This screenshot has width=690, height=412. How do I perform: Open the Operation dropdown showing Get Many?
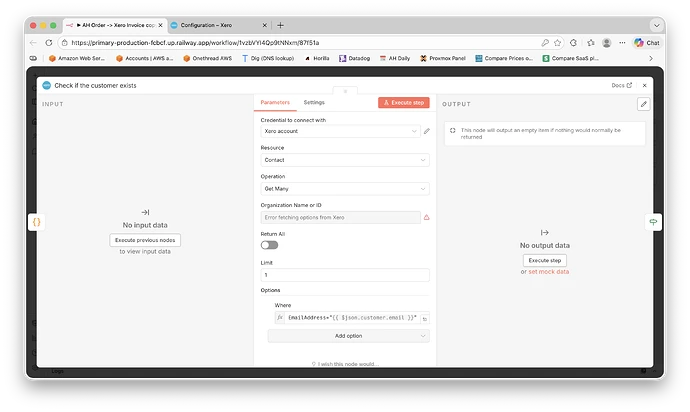344,188
